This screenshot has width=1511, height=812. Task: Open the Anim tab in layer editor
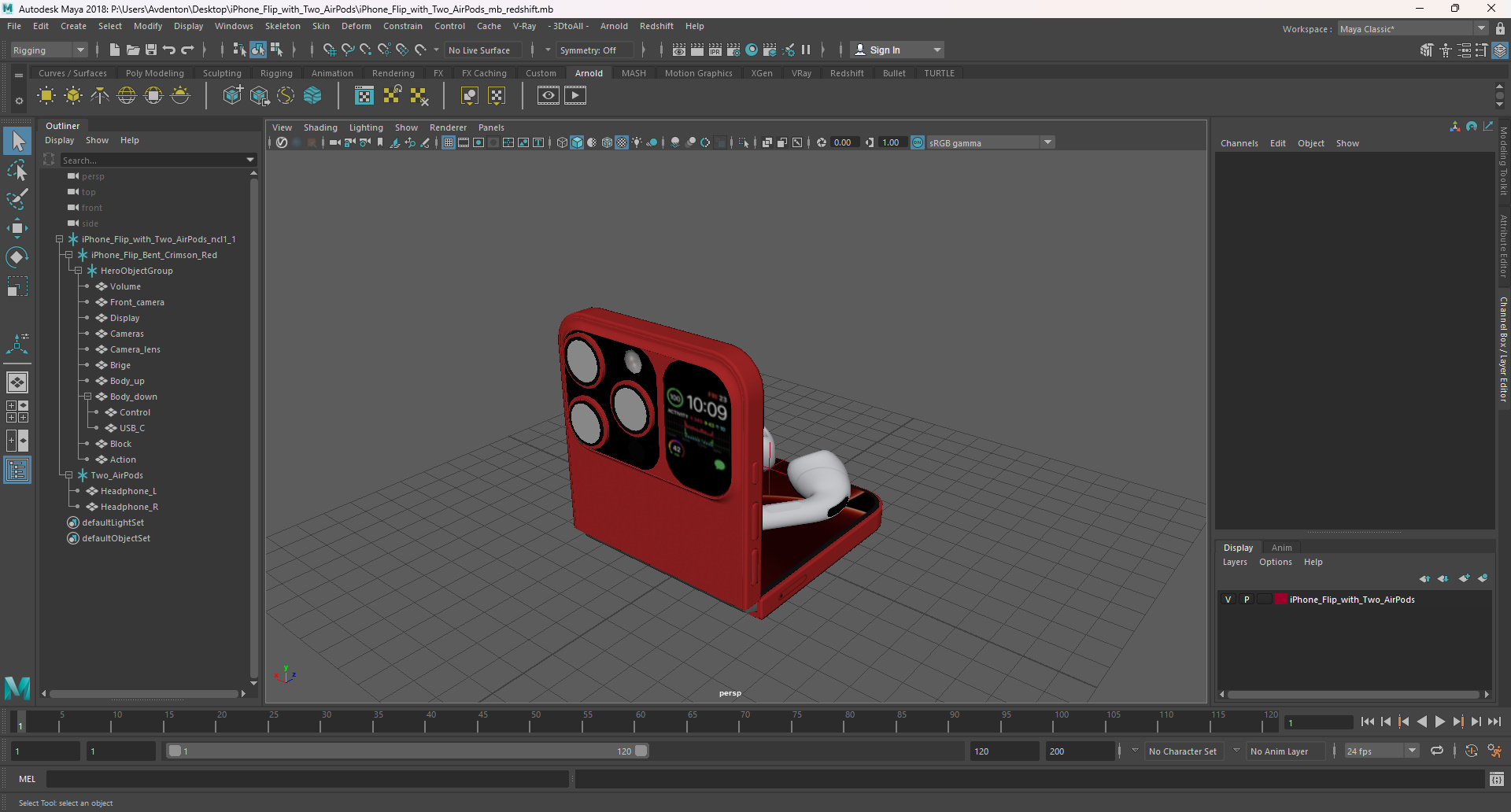pos(1281,548)
